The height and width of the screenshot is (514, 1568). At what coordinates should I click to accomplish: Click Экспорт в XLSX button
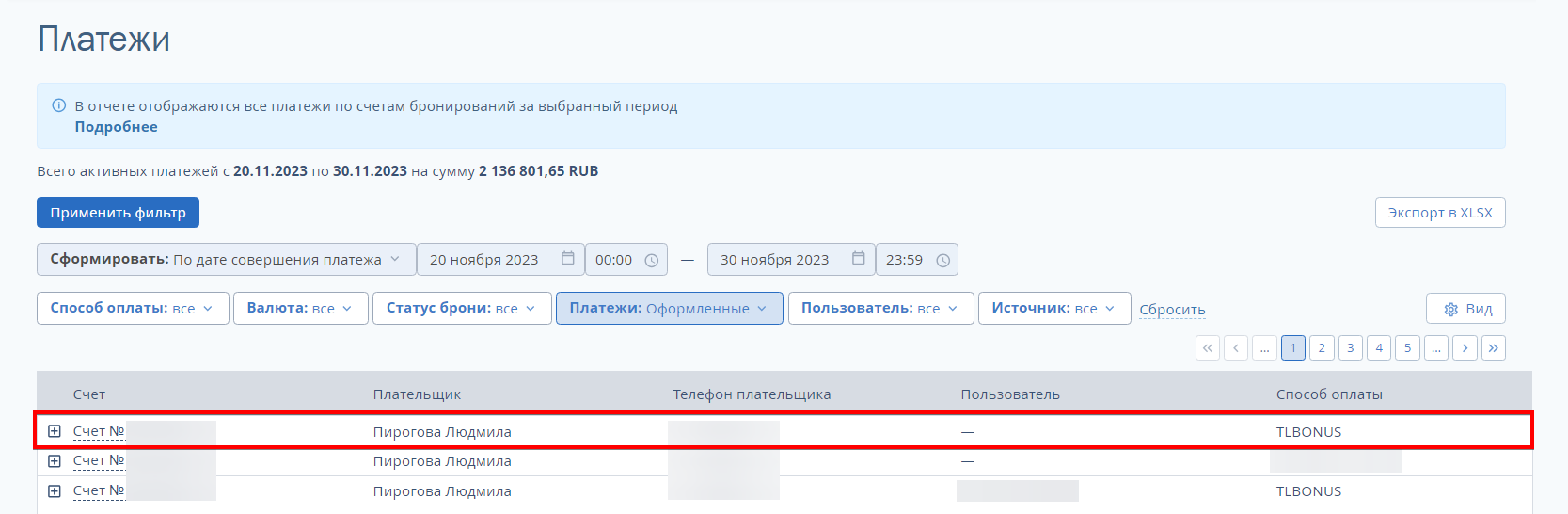pyautogui.click(x=1440, y=213)
